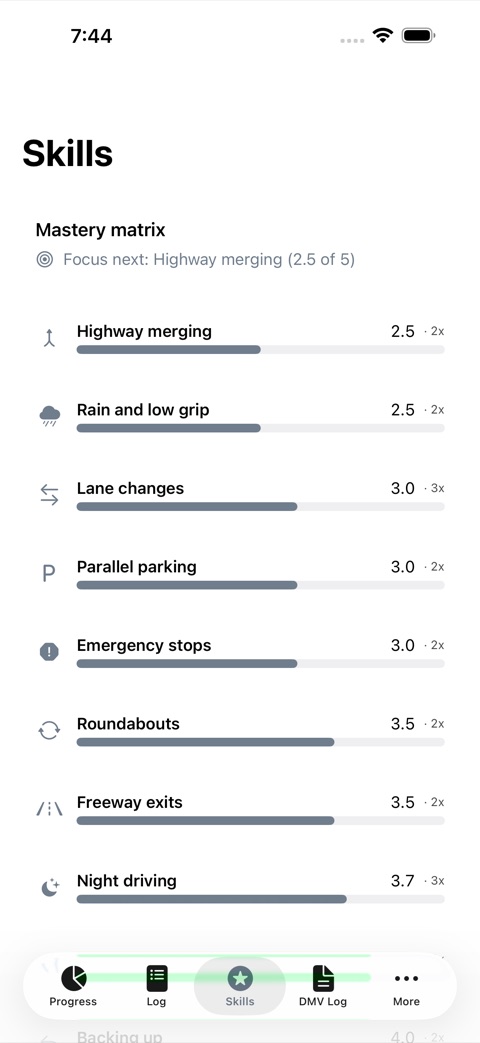Viewport: 480px width, 1043px height.
Task: Tap the Night driving moon icon
Action: pos(50,887)
